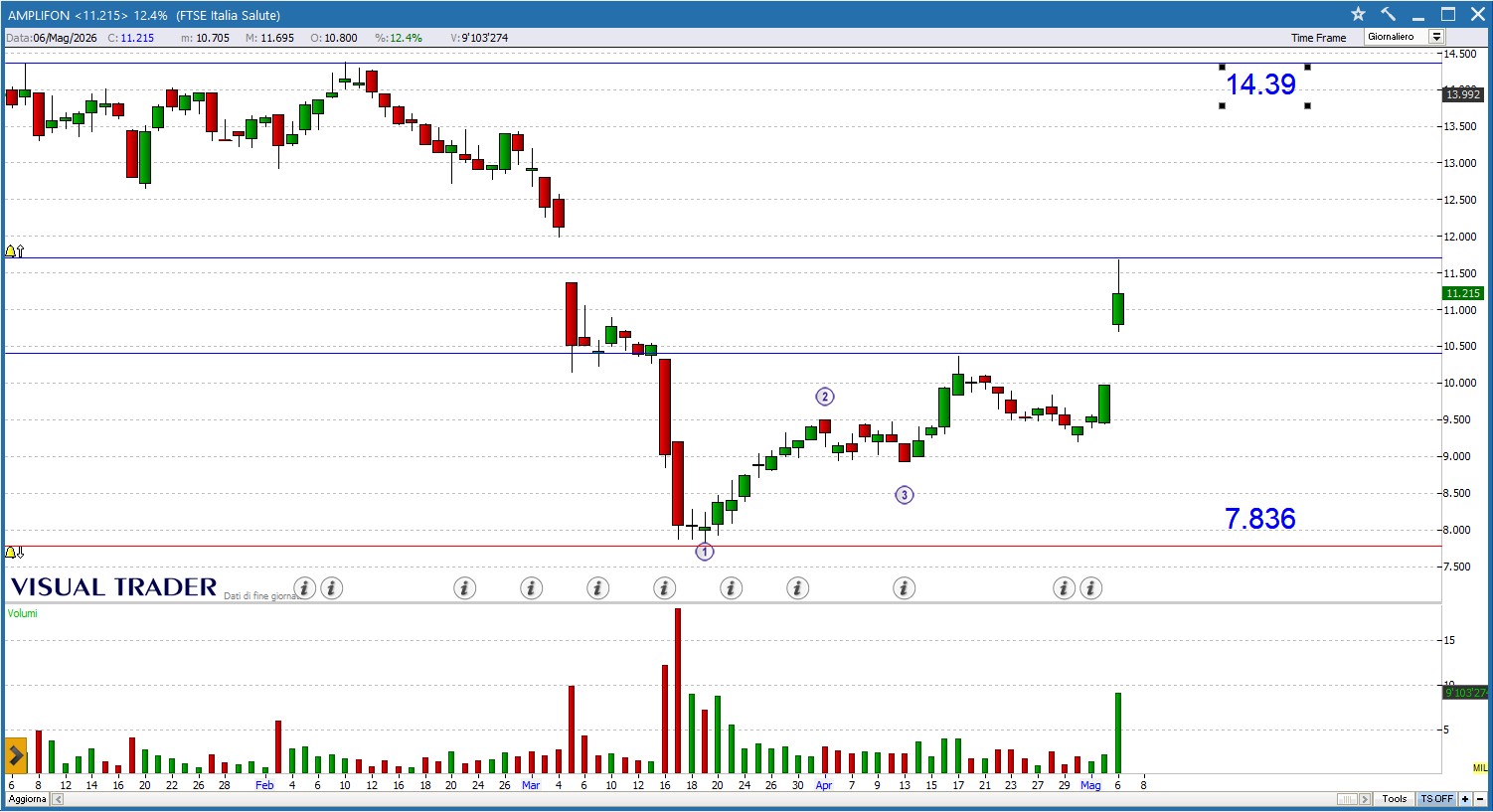This screenshot has width=1493, height=812.
Task: Select the red horizontal support line near 7.8
Action: click(723, 546)
